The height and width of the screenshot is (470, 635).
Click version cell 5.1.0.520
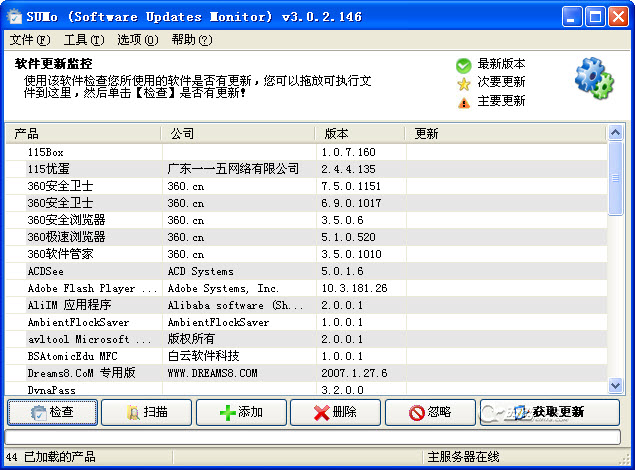click(x=349, y=237)
